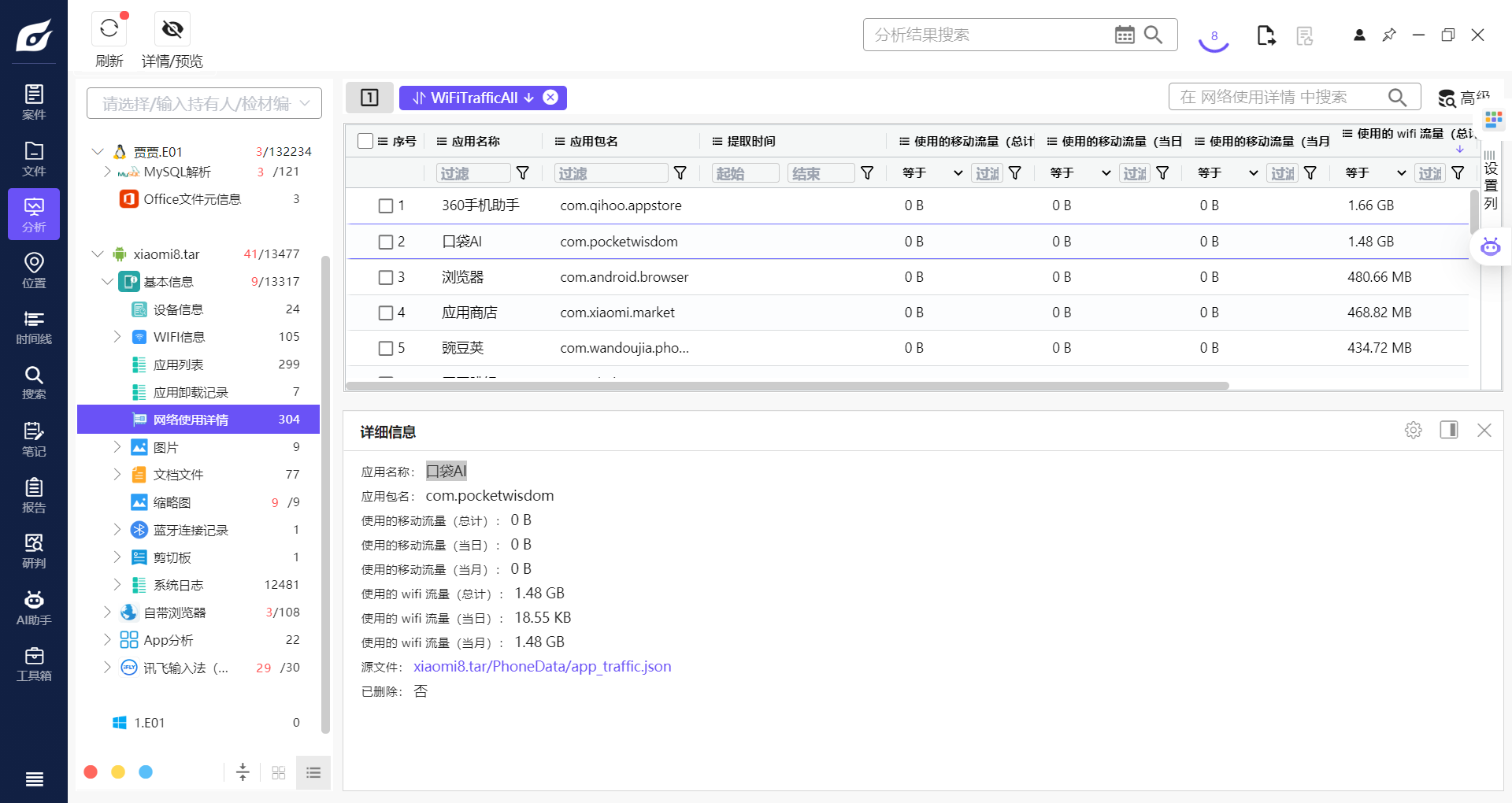Open the hamburger menu at sidebar bottom

34,779
